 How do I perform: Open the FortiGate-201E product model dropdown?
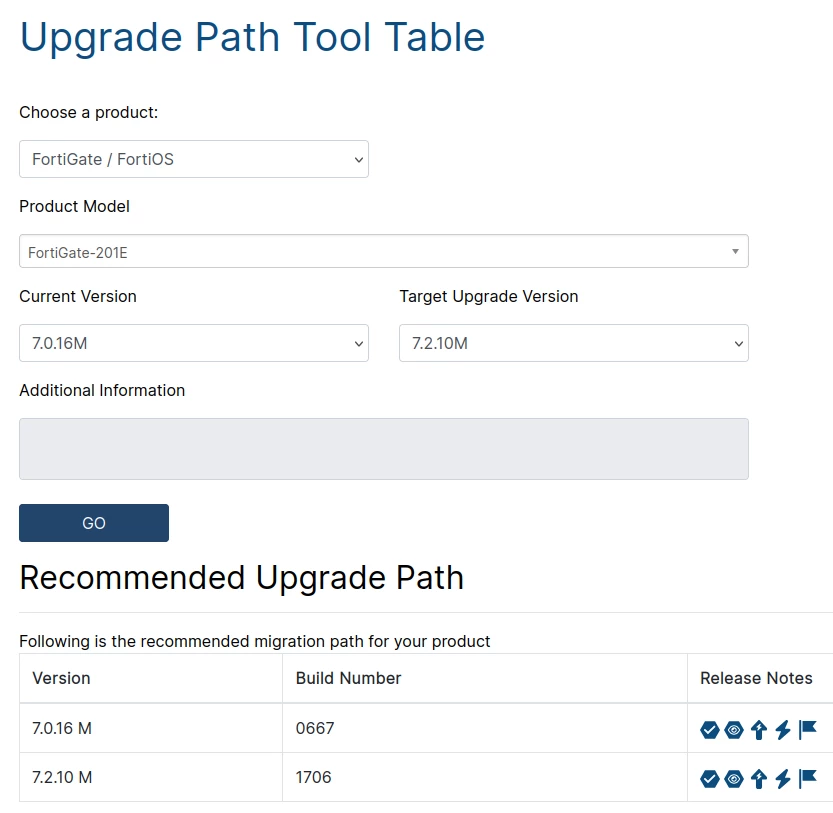(384, 251)
